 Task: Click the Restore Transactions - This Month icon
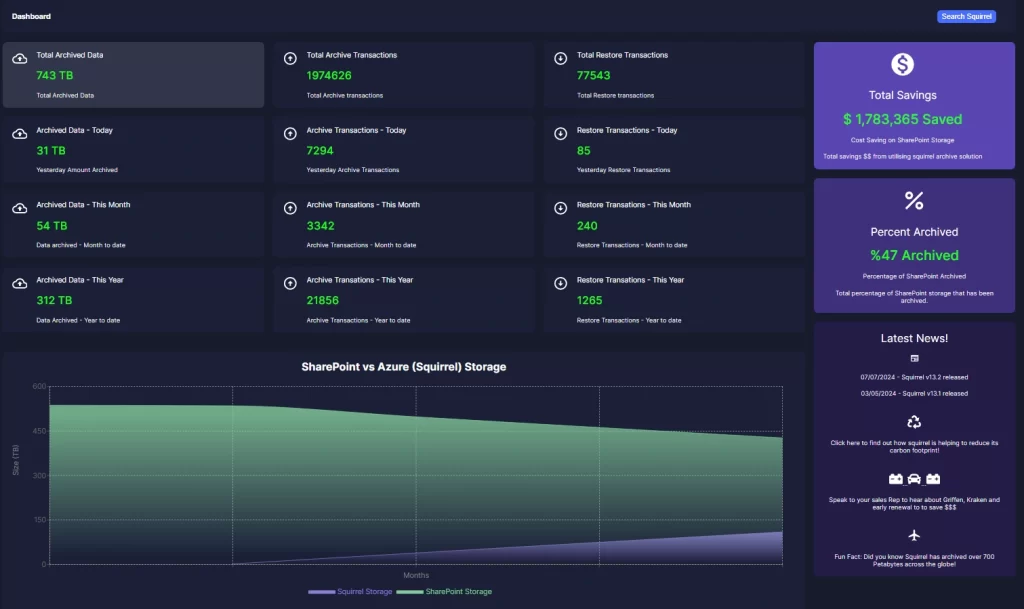[560, 208]
